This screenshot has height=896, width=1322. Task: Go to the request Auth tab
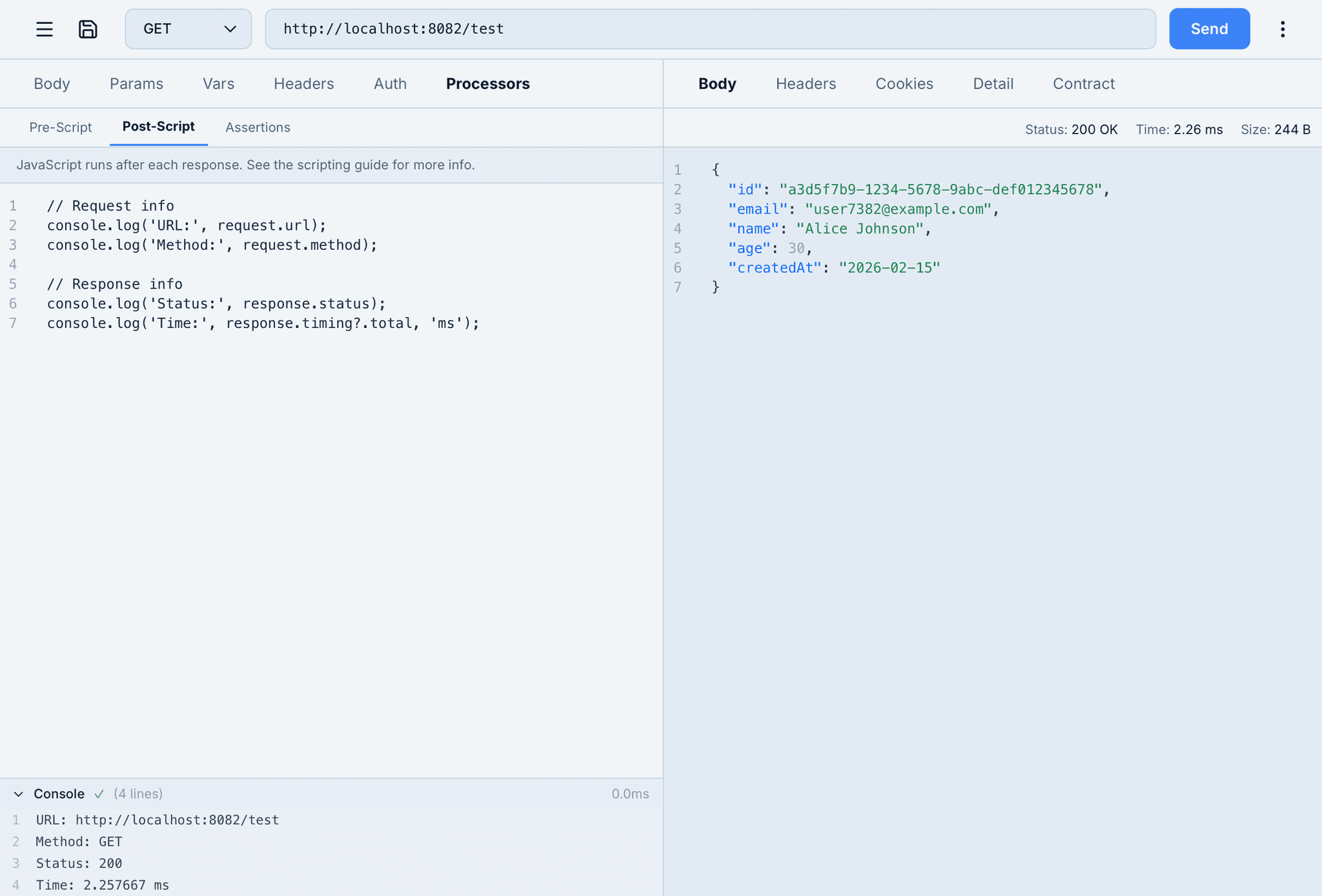coord(390,84)
